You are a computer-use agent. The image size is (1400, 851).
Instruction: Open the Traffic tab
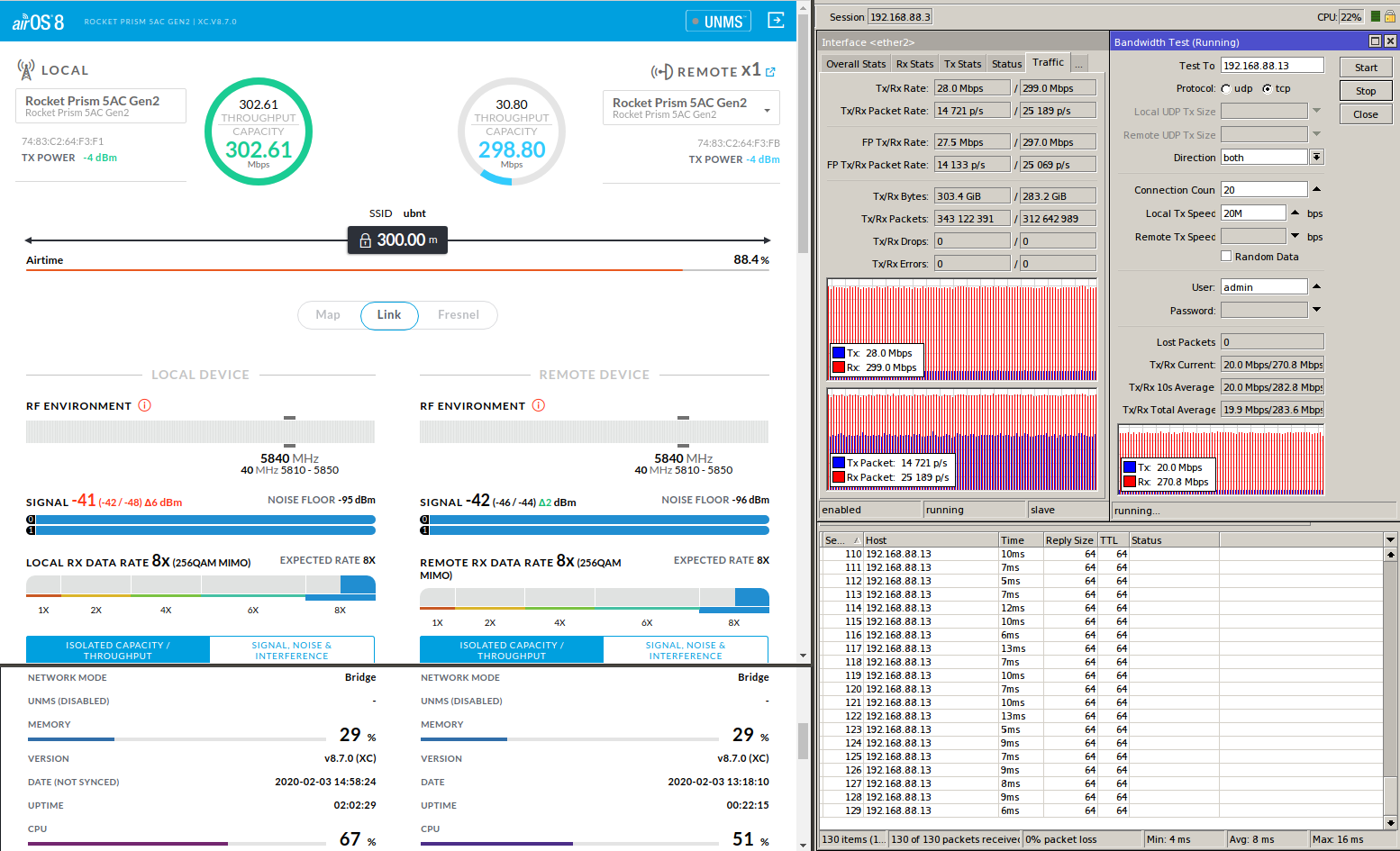click(x=1048, y=62)
